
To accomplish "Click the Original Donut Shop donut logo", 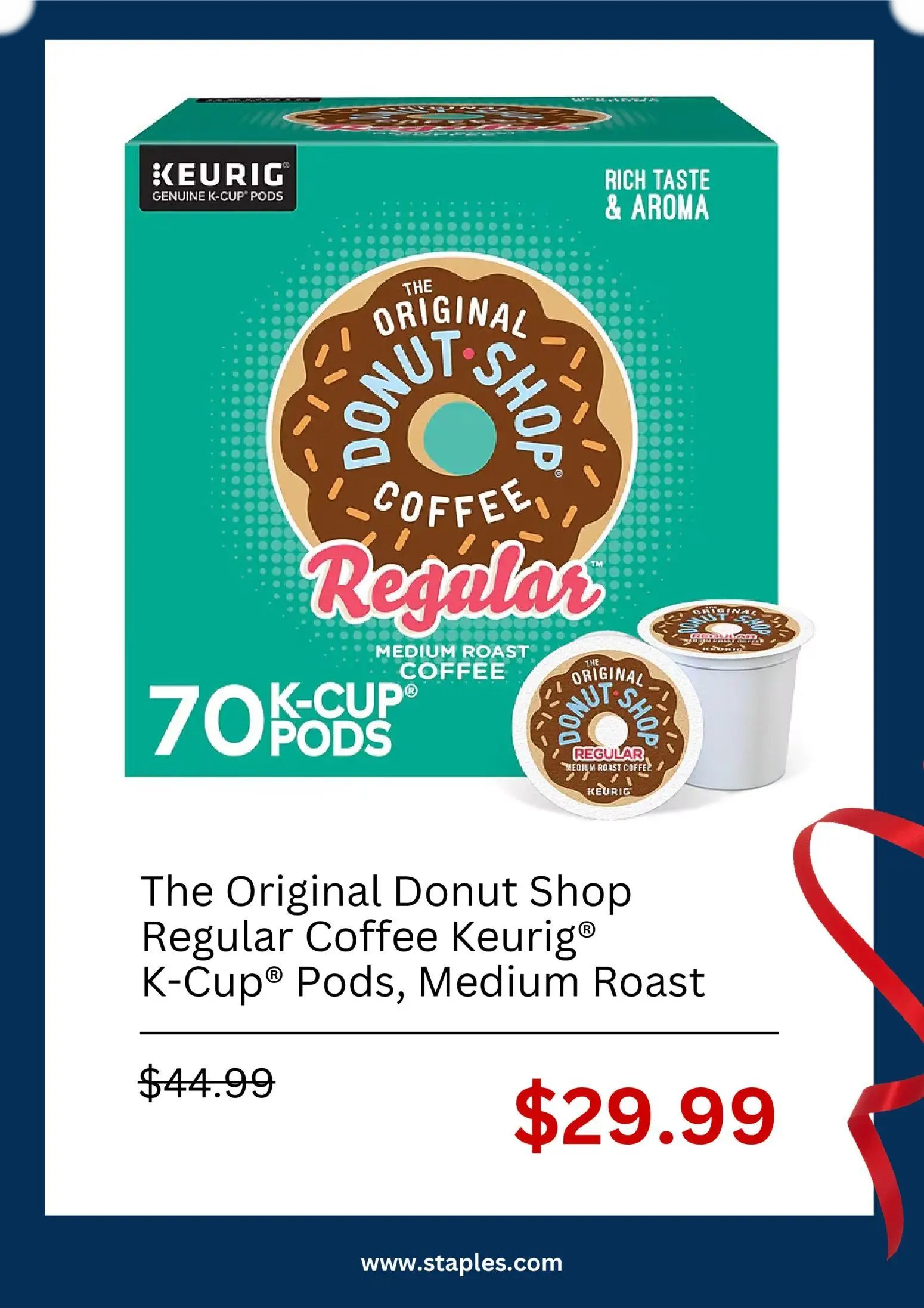I will point(451,418).
